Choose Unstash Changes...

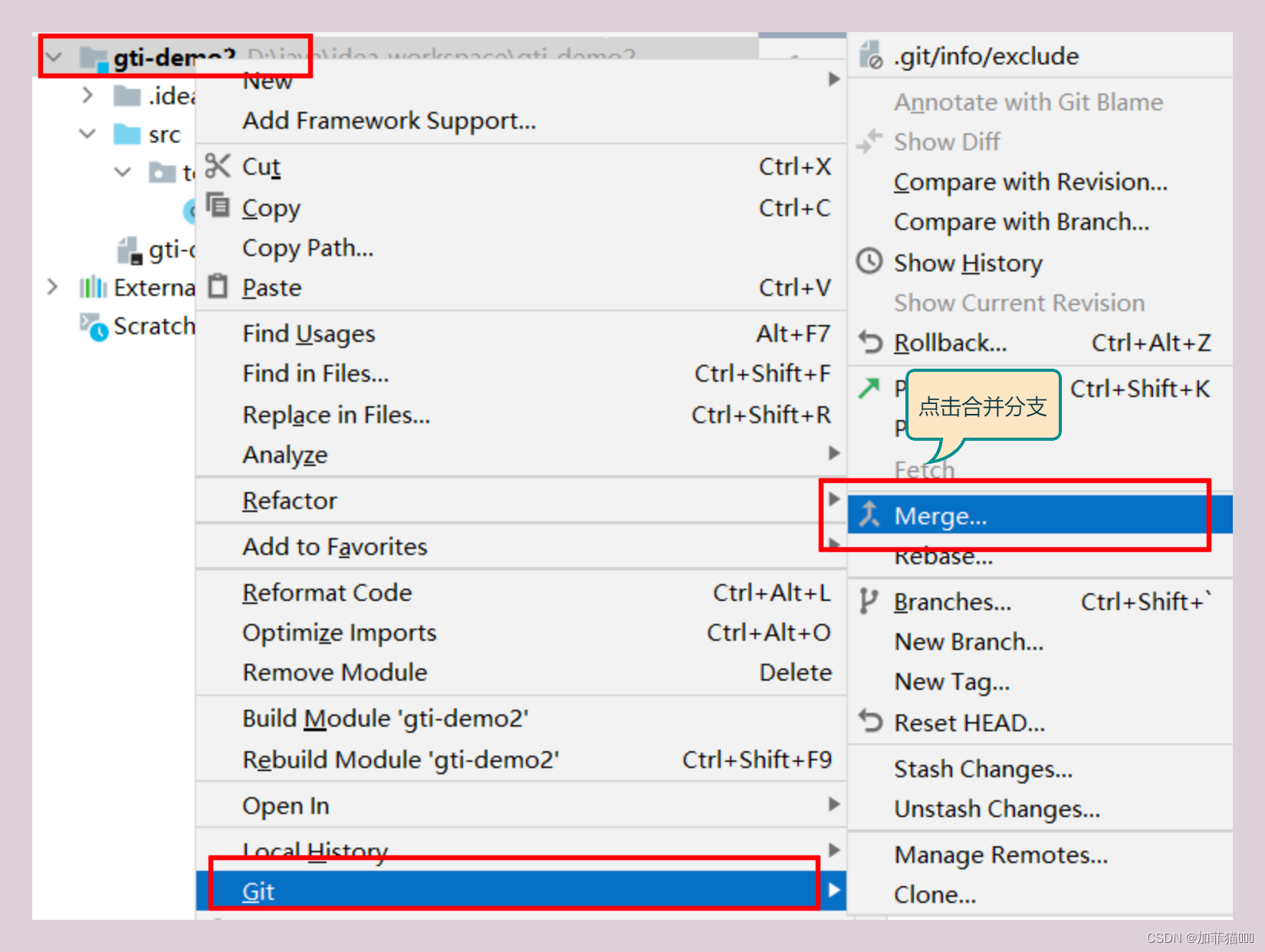(x=997, y=809)
